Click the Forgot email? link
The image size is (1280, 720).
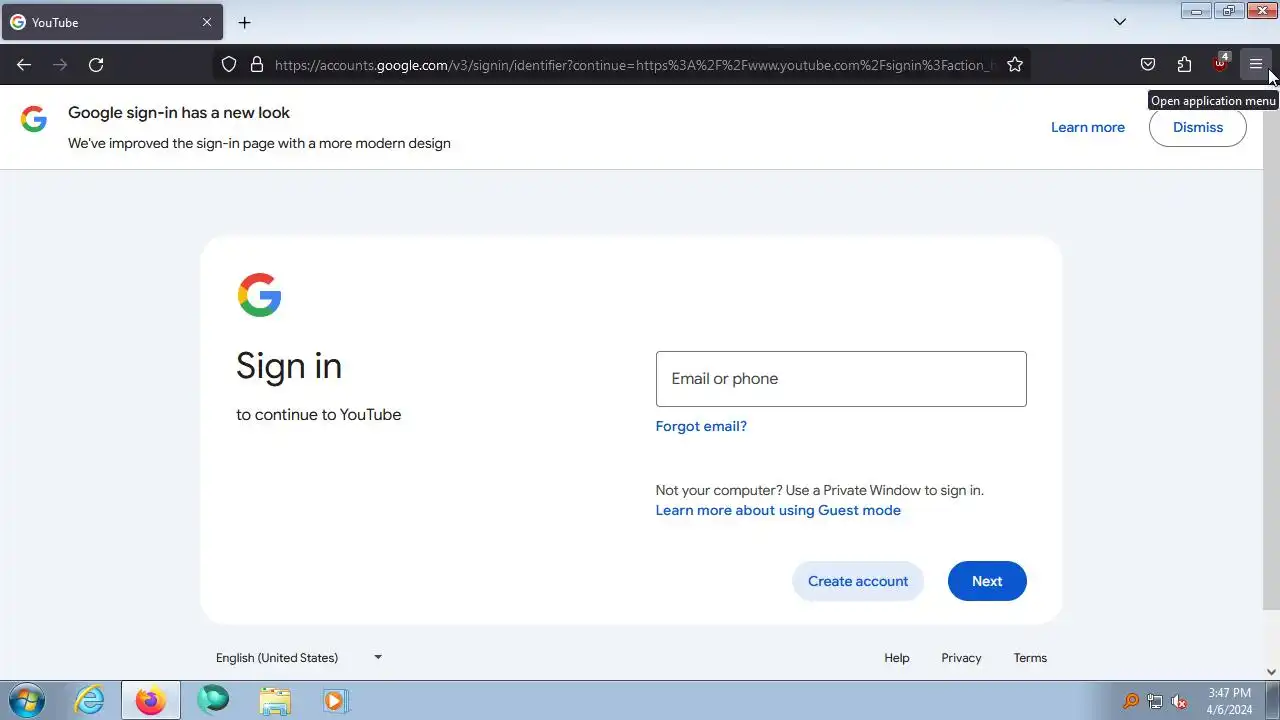click(701, 426)
